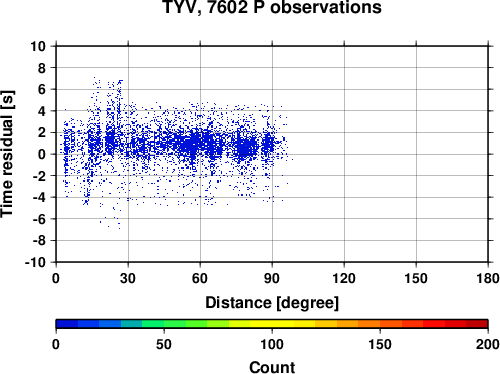Click the x-axis tick label 120
The image size is (500, 374).
click(344, 278)
